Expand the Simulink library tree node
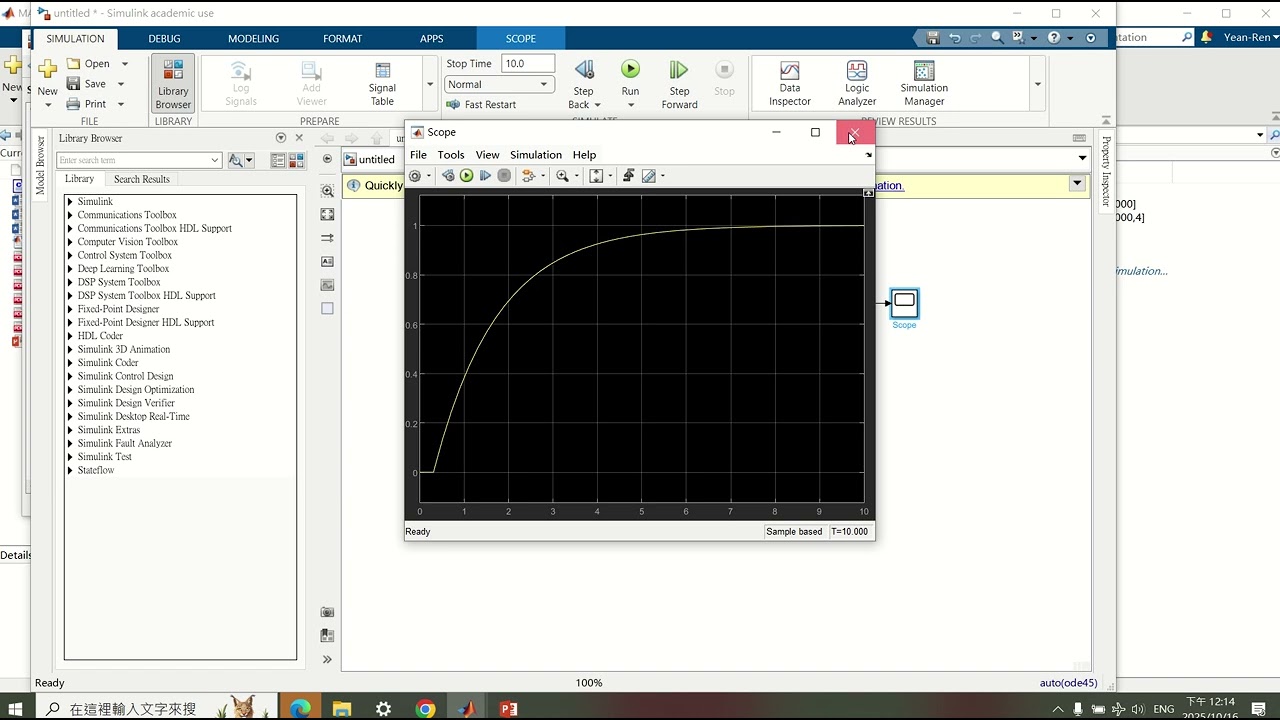1280x720 pixels. [x=70, y=202]
